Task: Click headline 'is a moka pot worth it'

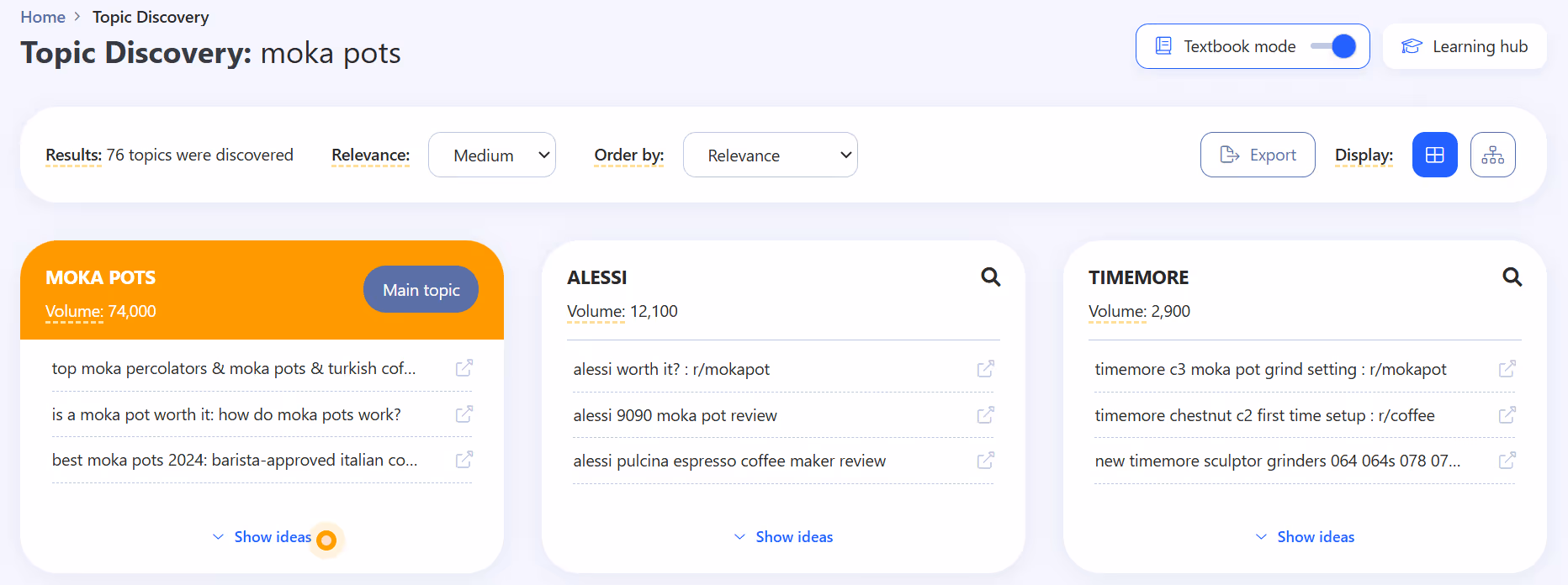Action: pyautogui.click(x=226, y=414)
